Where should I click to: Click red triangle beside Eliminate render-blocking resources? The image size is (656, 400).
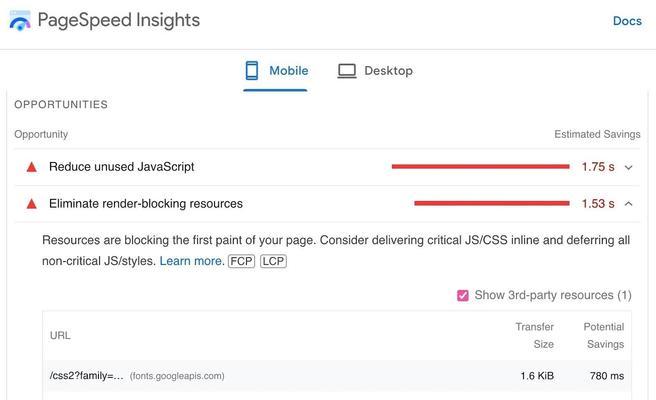pos(31,204)
